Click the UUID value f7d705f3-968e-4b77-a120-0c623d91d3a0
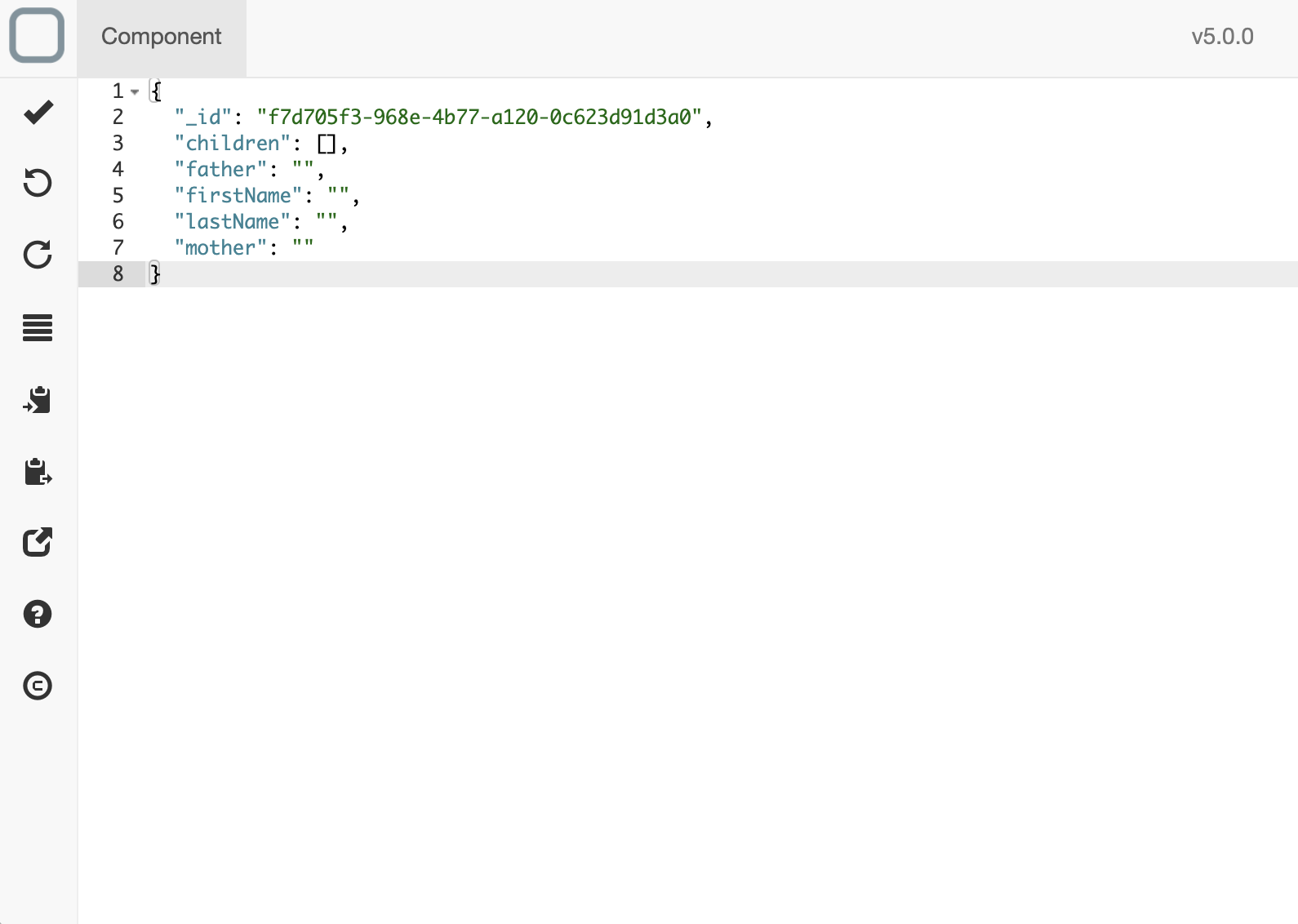This screenshot has height=924, width=1298. (x=480, y=118)
